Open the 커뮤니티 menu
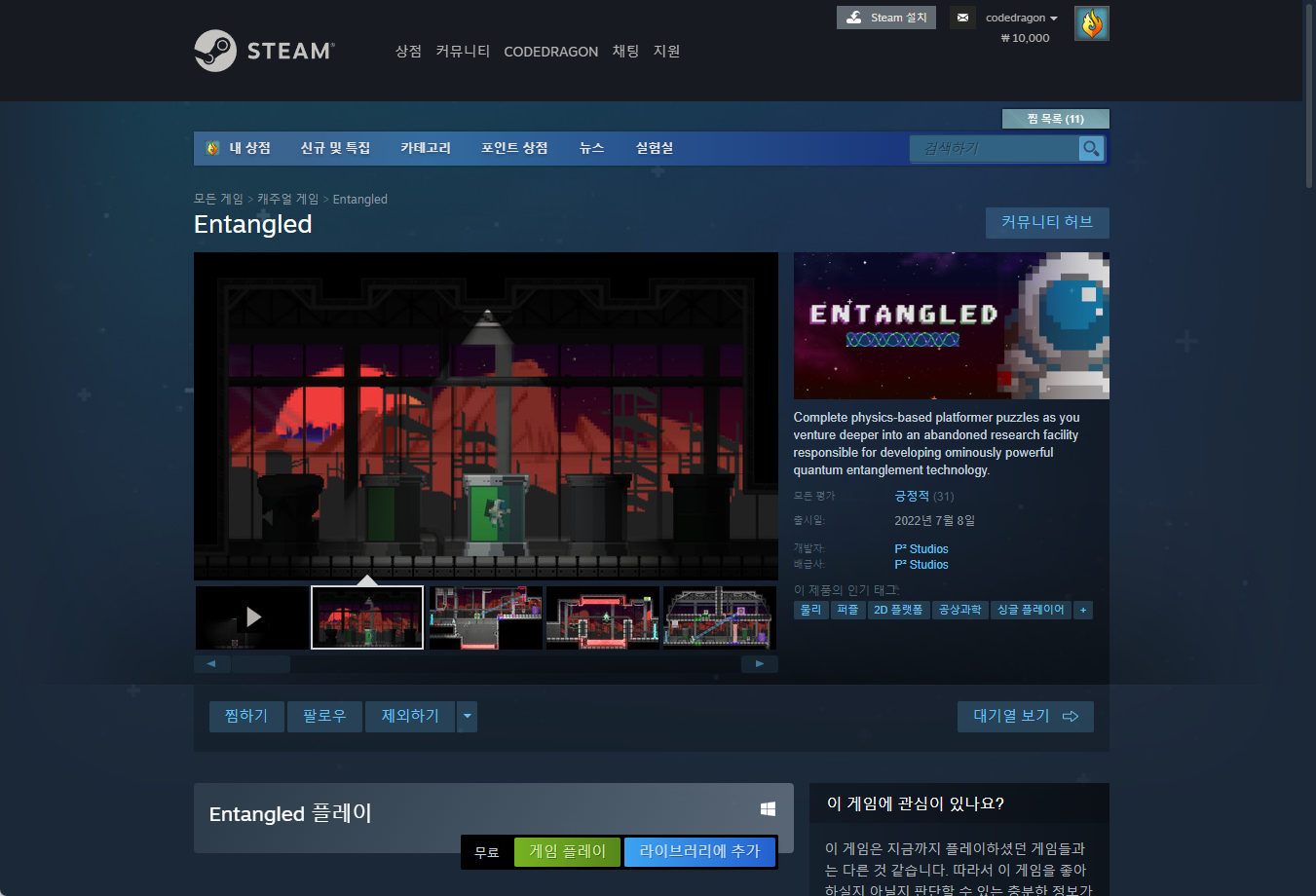Viewport: 1316px width, 896px height. point(463,51)
